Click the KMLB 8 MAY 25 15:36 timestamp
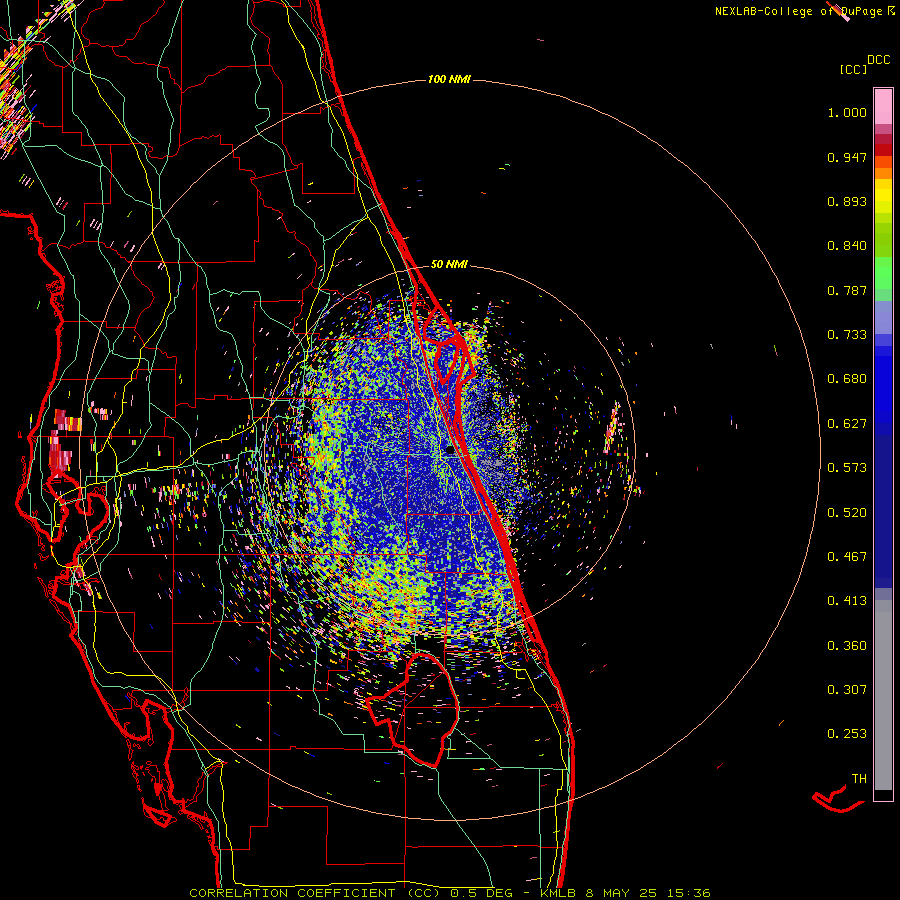Viewport: 900px width, 900px height. [x=625, y=893]
